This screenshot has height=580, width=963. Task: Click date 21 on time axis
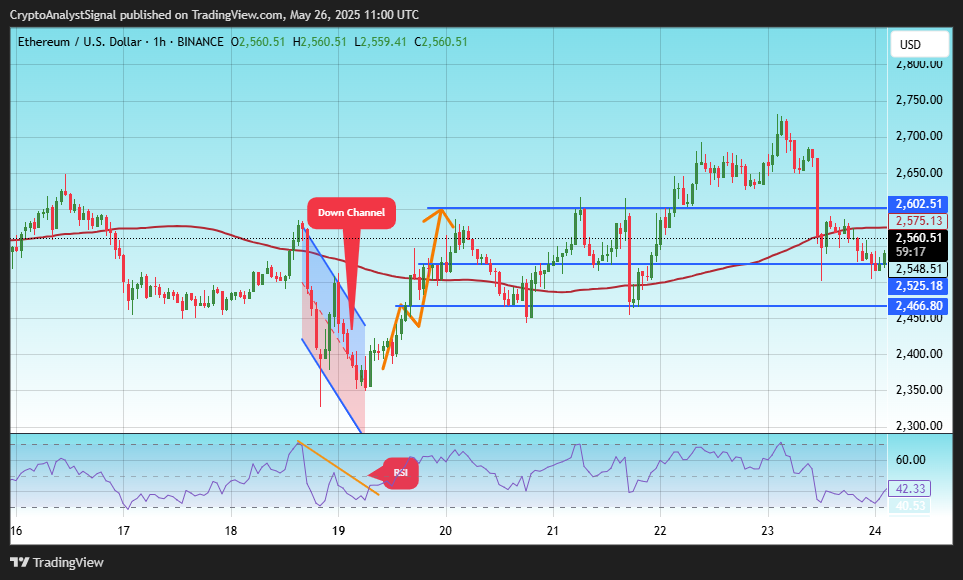553,531
